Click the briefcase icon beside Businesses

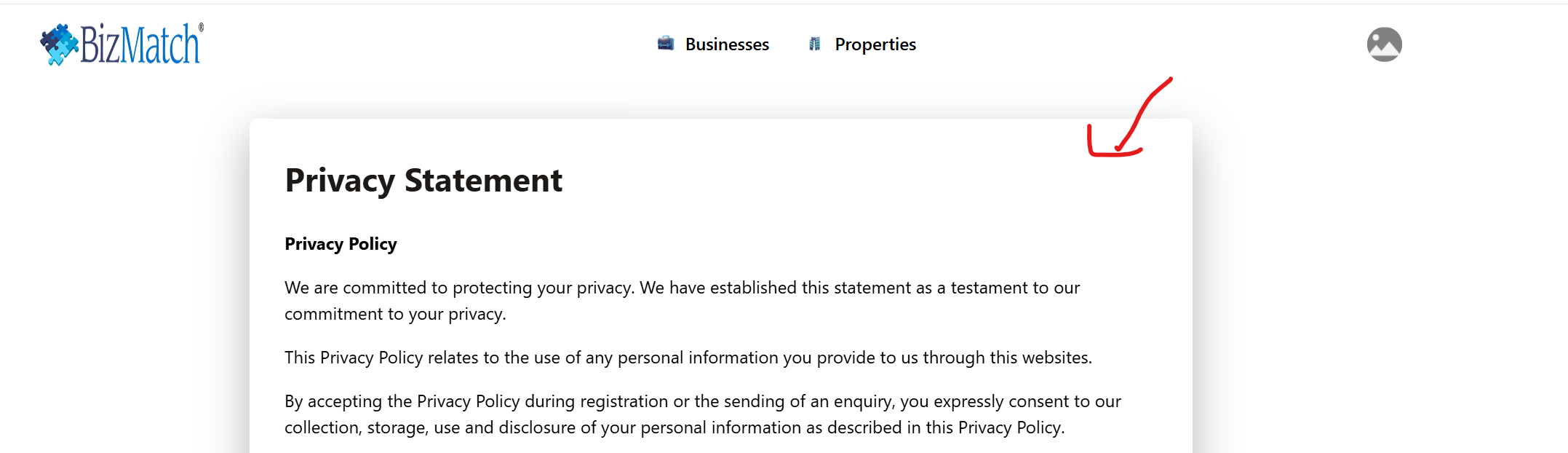[x=665, y=44]
